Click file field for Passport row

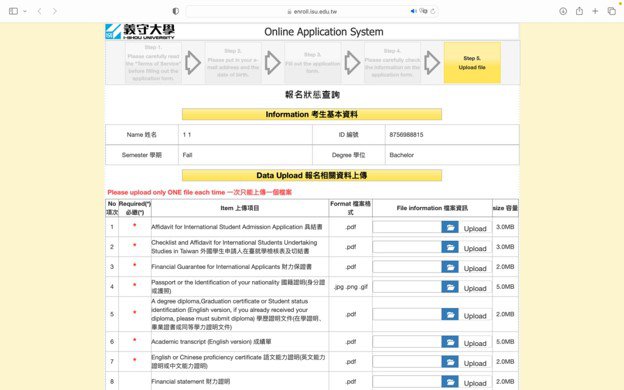(407, 287)
